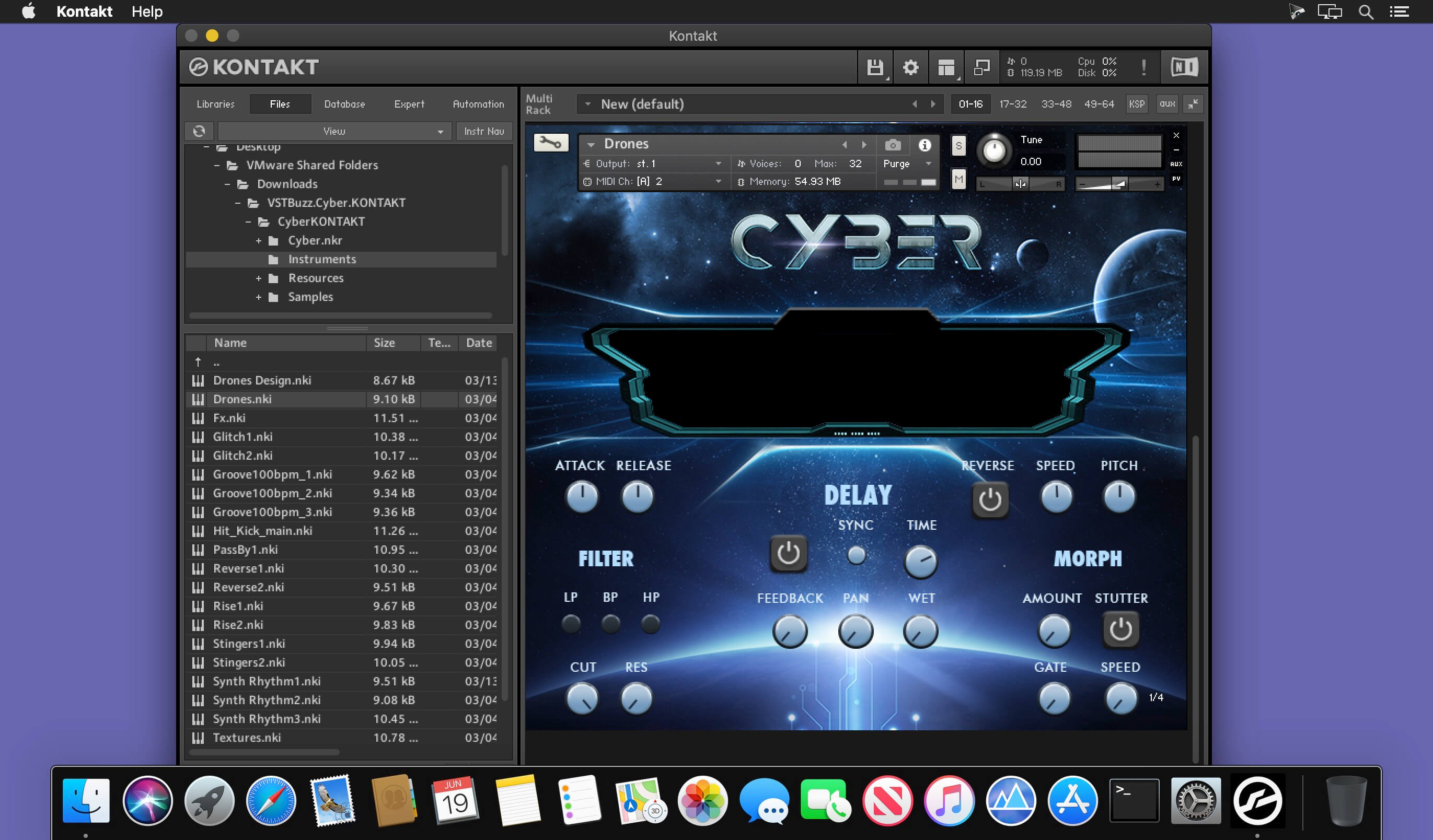Toggle the DELAY power button
Screen dimensions: 1433x840
pyautogui.click(x=788, y=553)
